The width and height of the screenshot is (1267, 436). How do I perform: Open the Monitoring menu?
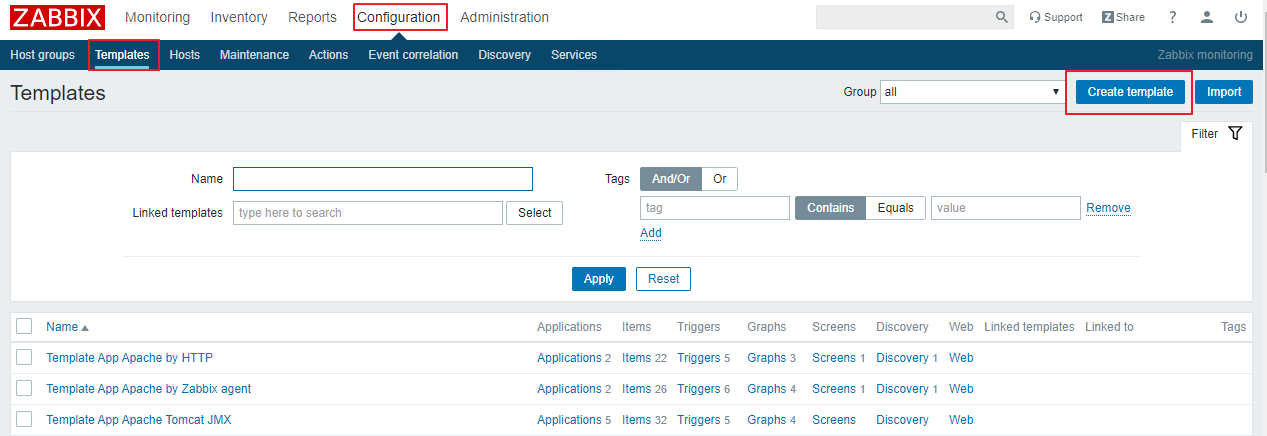(x=157, y=17)
